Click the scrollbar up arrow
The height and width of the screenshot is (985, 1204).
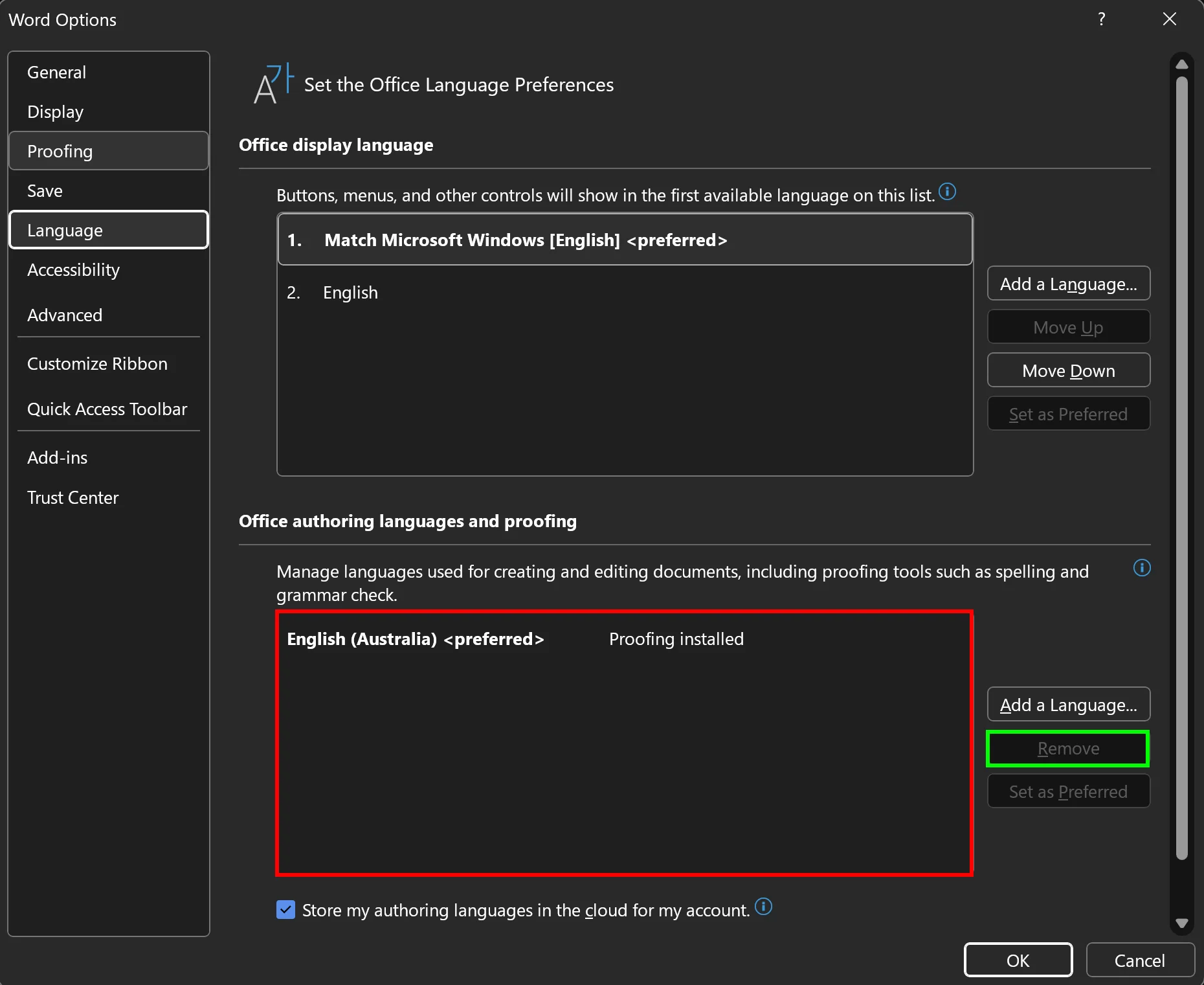[1182, 64]
